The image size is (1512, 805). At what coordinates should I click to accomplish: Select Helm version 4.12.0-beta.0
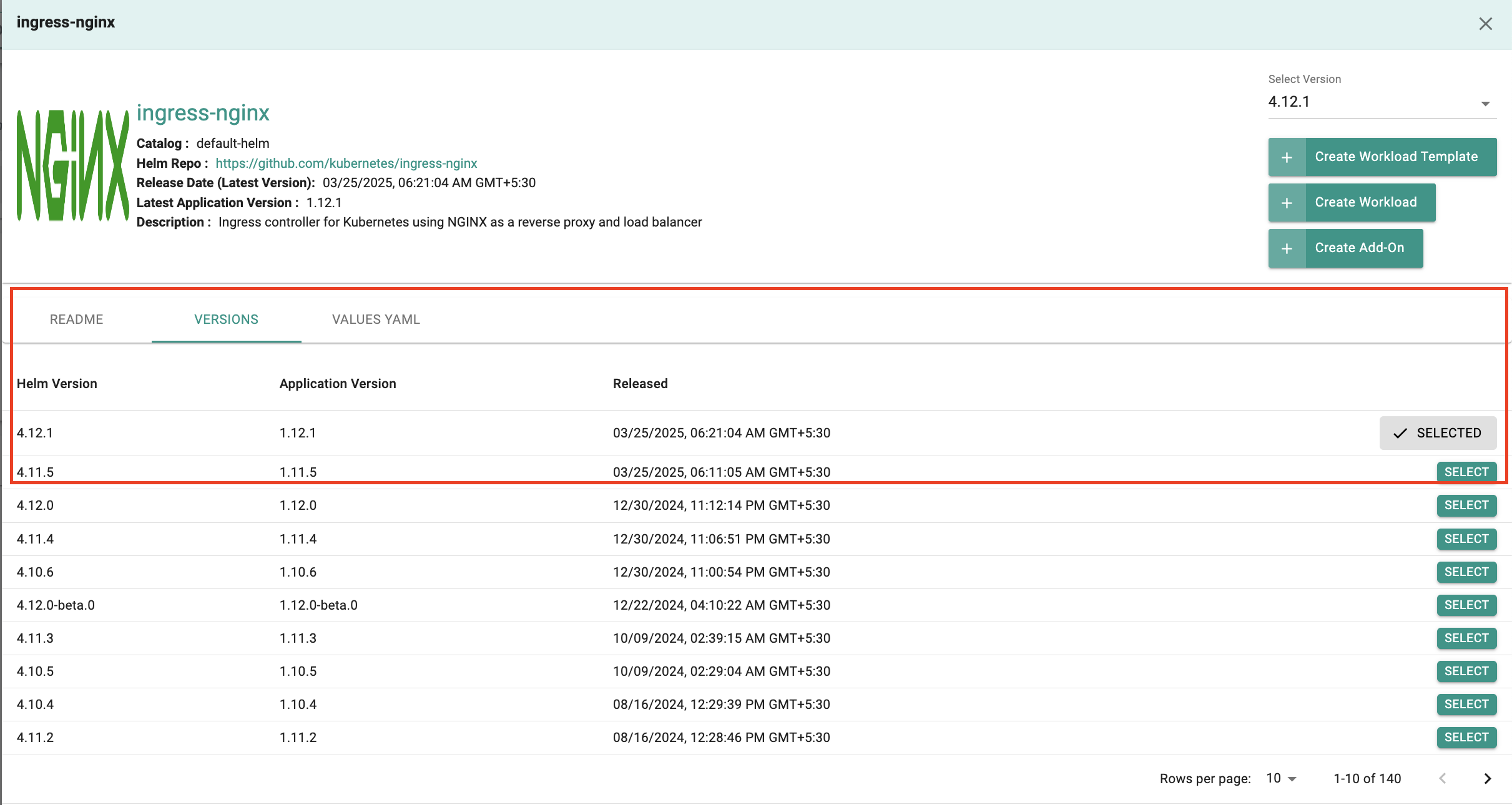tap(1466, 605)
